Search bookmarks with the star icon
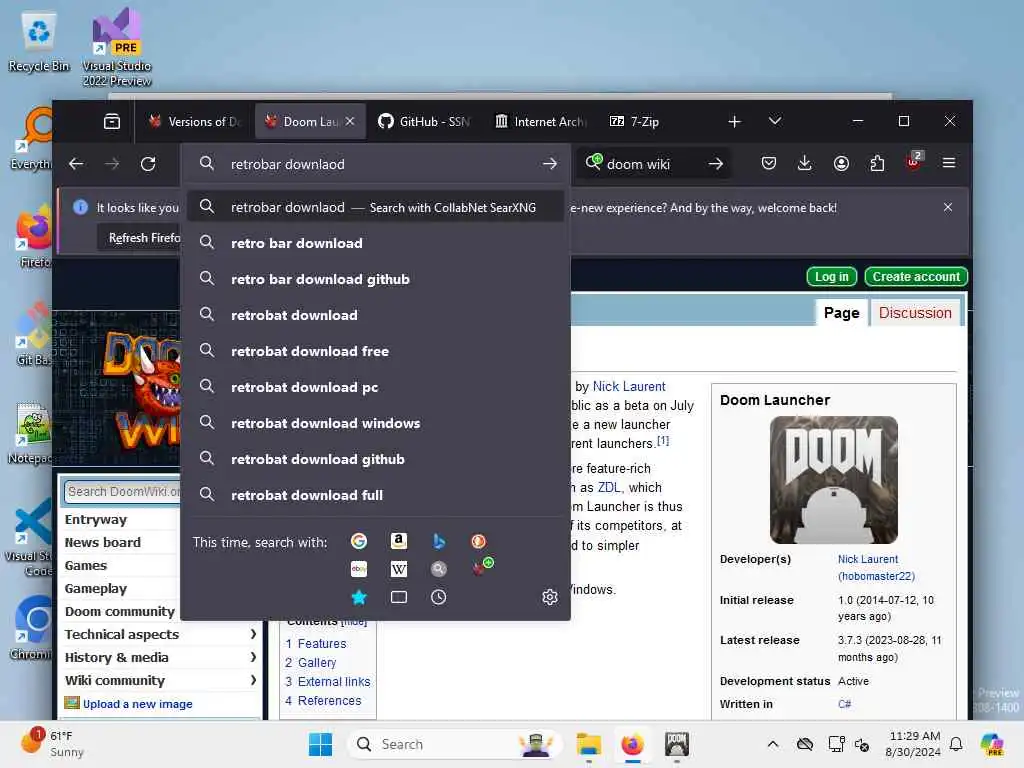 click(359, 597)
